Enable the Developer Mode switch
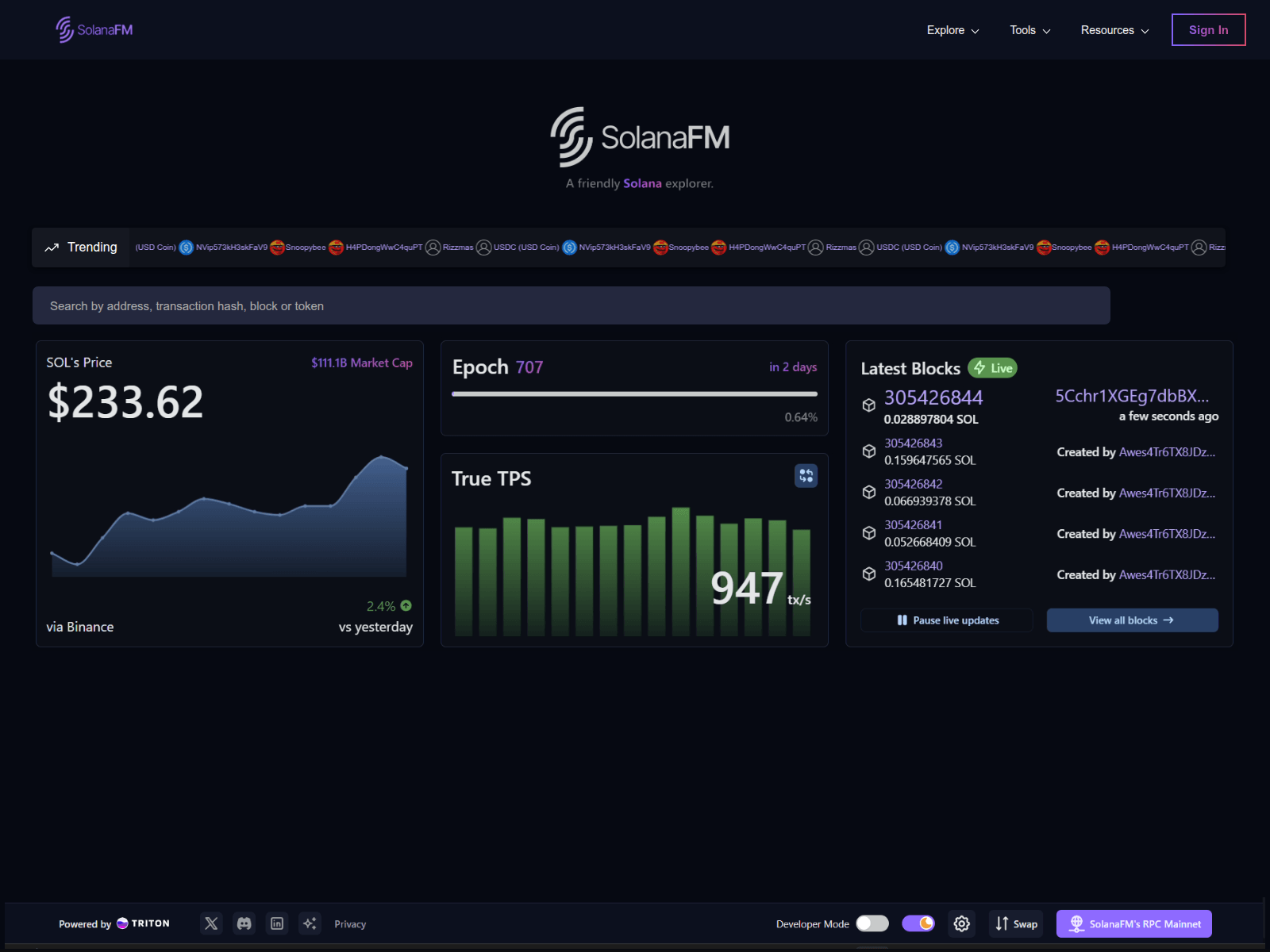This screenshot has width=1270, height=952. pyautogui.click(x=872, y=923)
